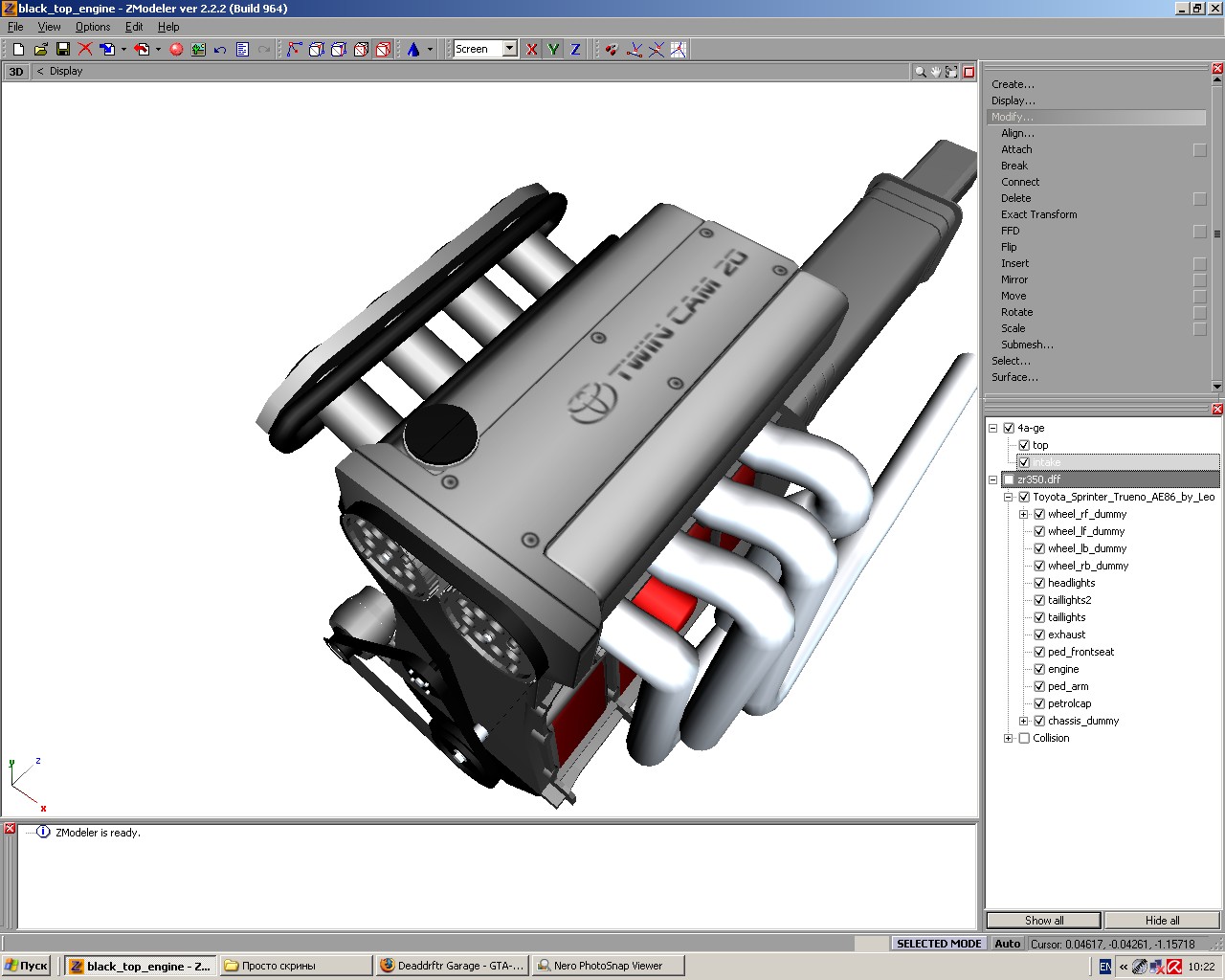This screenshot has width=1225, height=980.
Task: Click the grid axes toolbar icon
Action: (x=679, y=49)
